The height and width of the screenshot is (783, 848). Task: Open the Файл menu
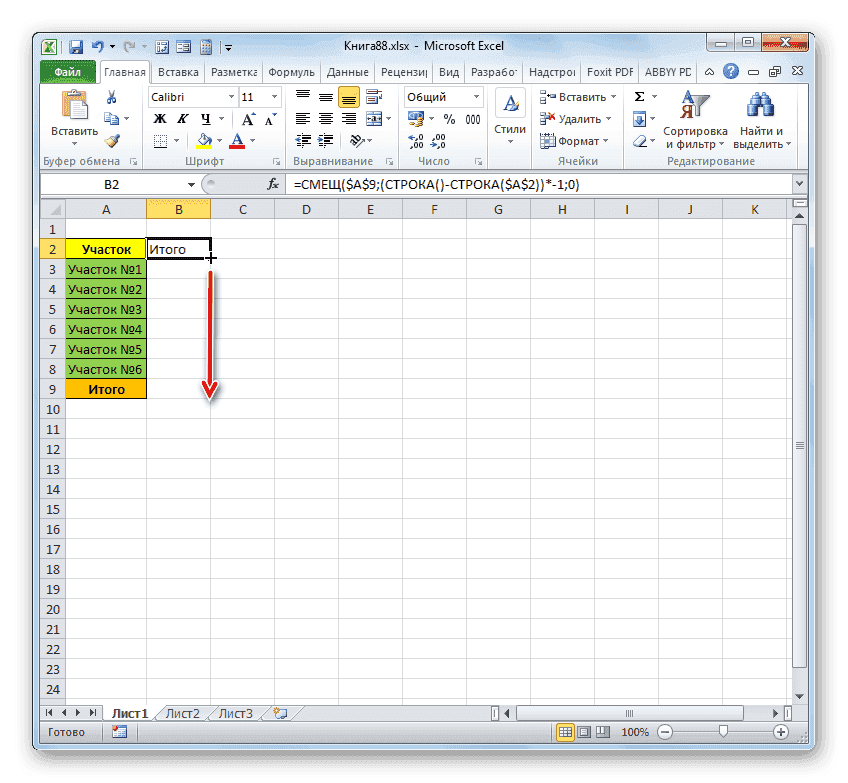point(66,71)
